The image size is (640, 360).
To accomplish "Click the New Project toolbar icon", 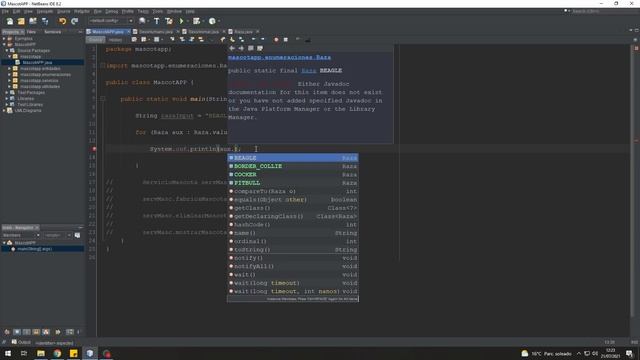I will tap(21, 21).
